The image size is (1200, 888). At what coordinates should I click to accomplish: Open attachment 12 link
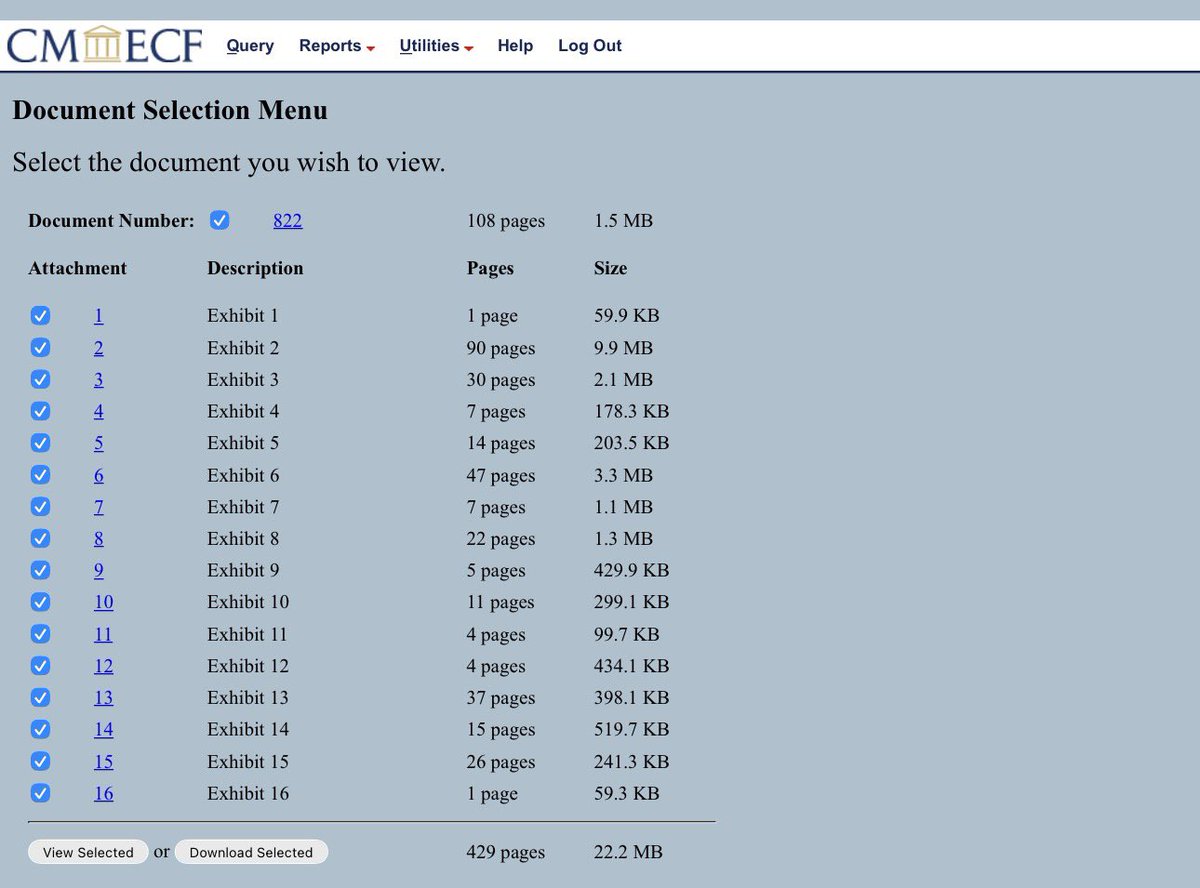click(x=104, y=666)
